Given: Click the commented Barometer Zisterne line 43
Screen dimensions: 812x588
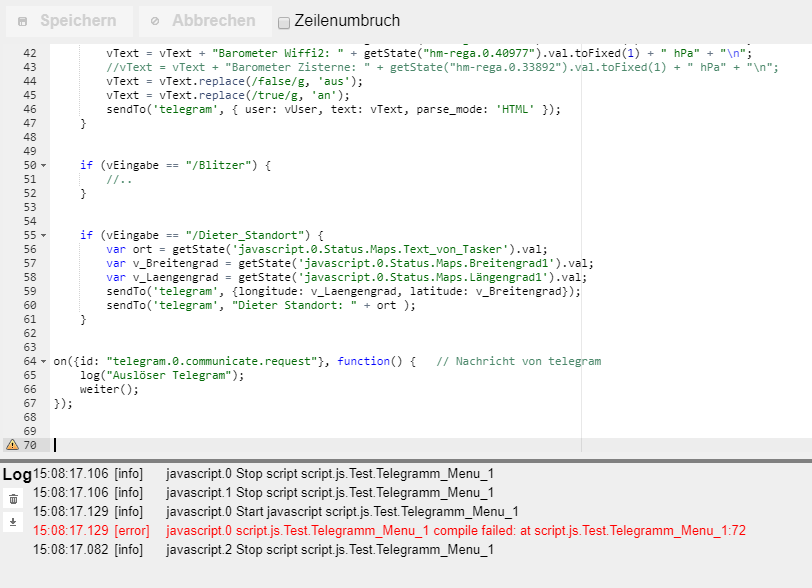Looking at the screenshot, I should click(x=442, y=67).
